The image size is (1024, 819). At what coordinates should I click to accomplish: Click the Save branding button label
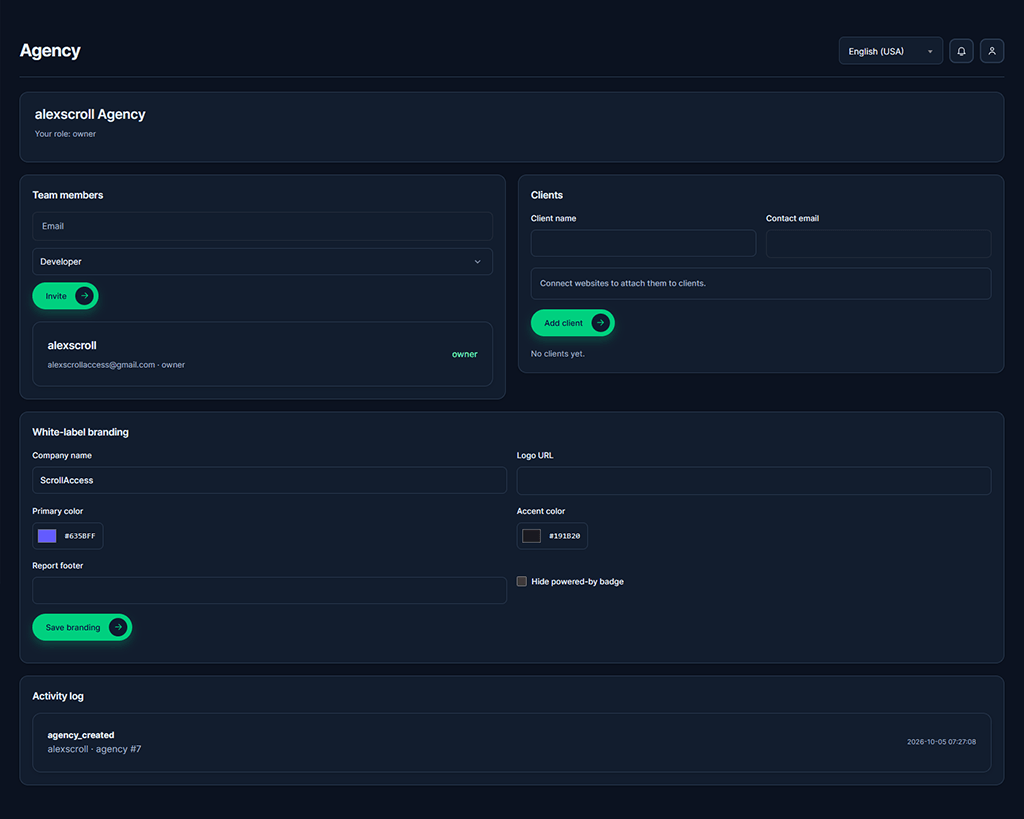point(73,628)
